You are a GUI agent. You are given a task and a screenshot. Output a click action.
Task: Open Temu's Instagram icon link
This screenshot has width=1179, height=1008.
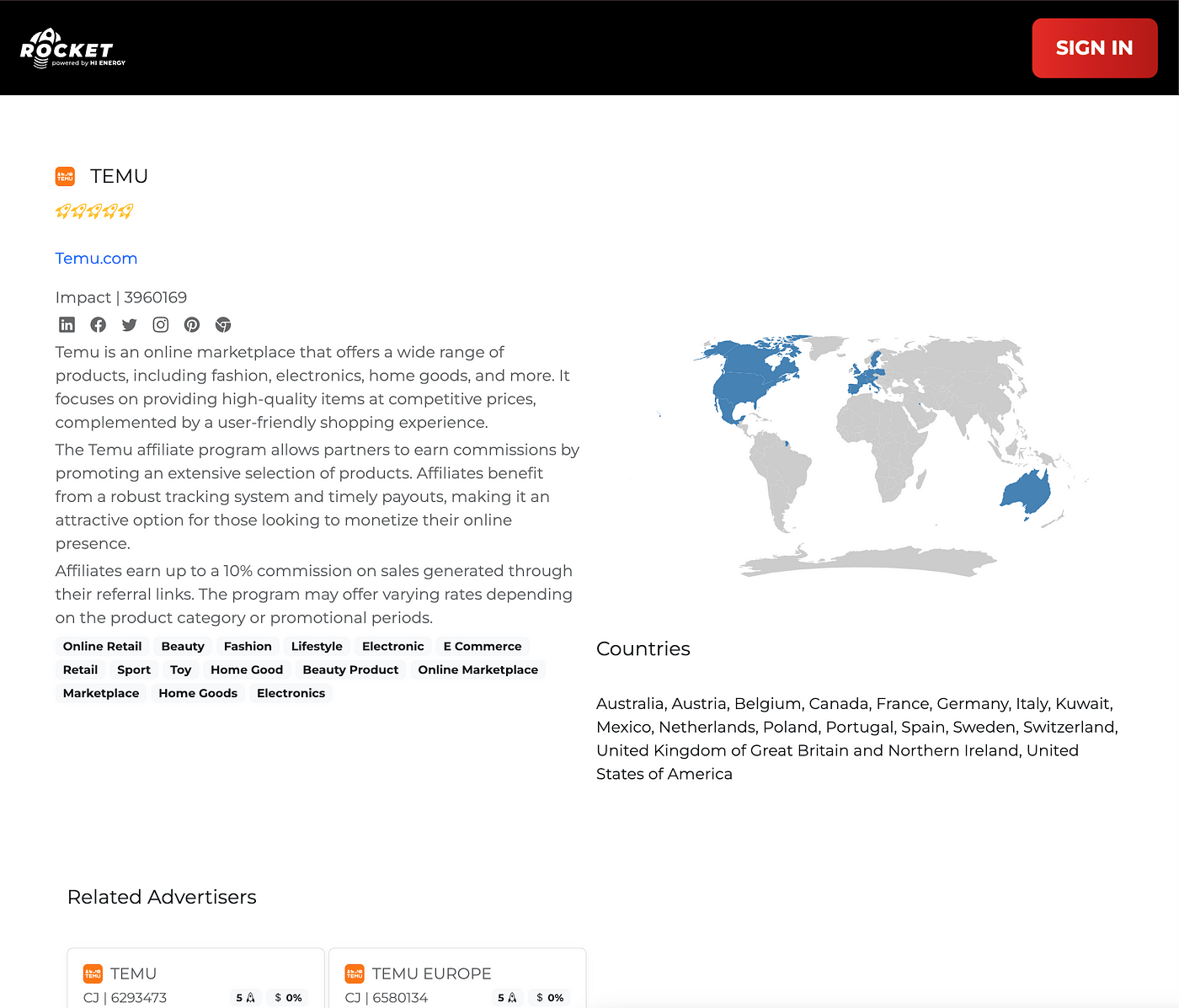click(x=160, y=324)
